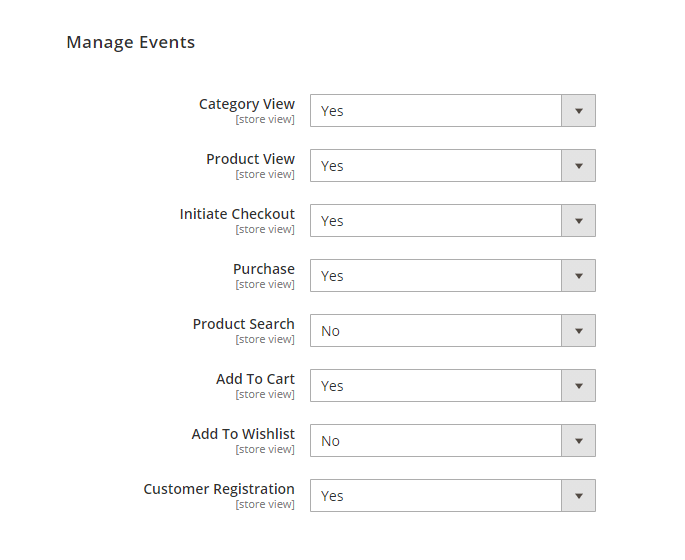Click the Initiate Checkout dropdown arrow
685x560 pixels.
coord(578,221)
